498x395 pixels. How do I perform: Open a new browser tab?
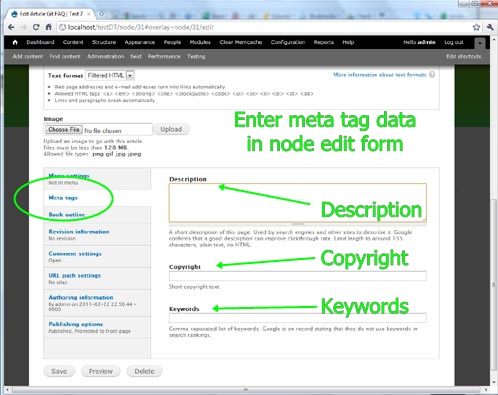(102, 14)
